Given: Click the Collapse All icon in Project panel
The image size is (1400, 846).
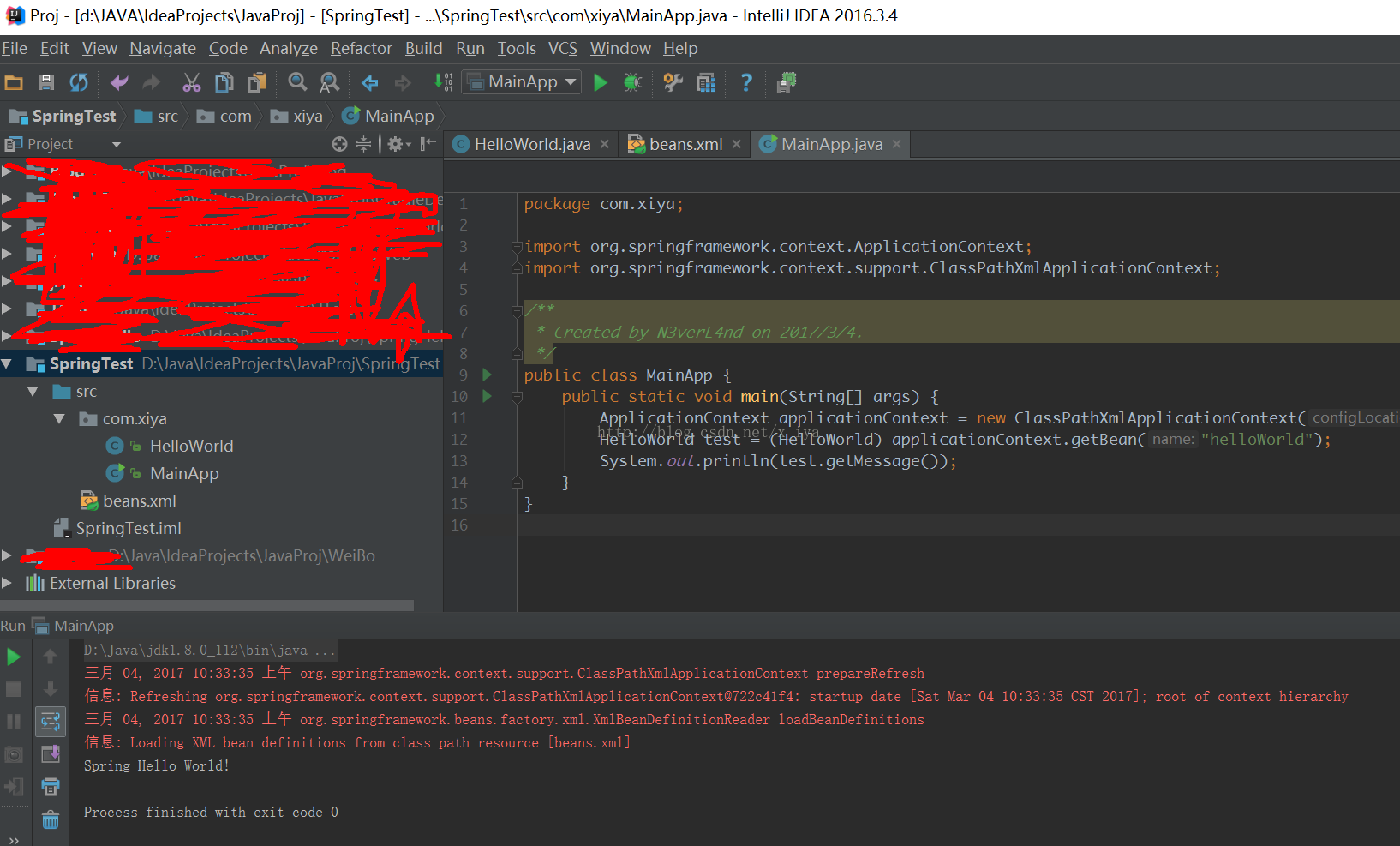Looking at the screenshot, I should point(364,144).
